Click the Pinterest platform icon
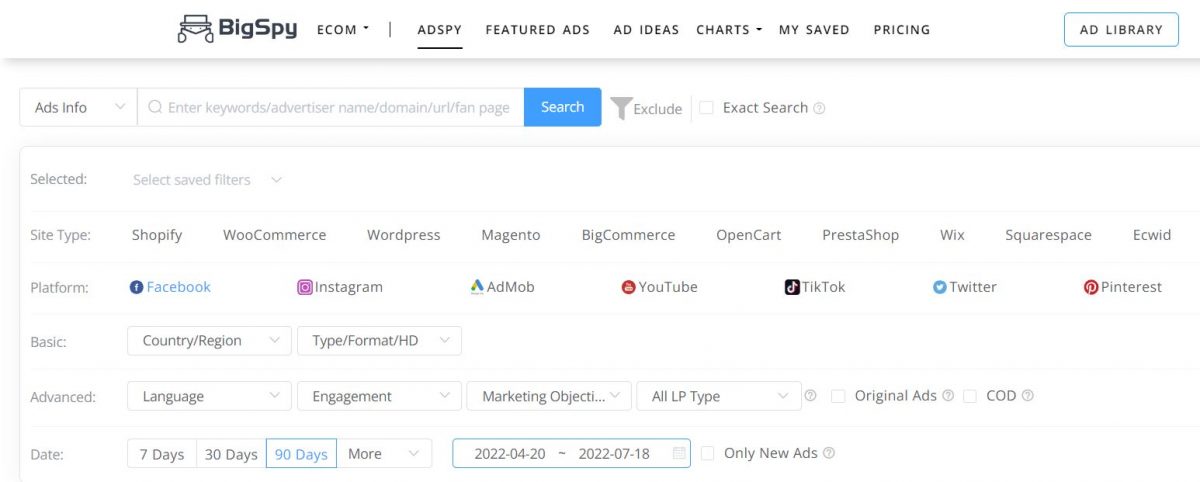The width and height of the screenshot is (1200, 482). pos(1091,287)
